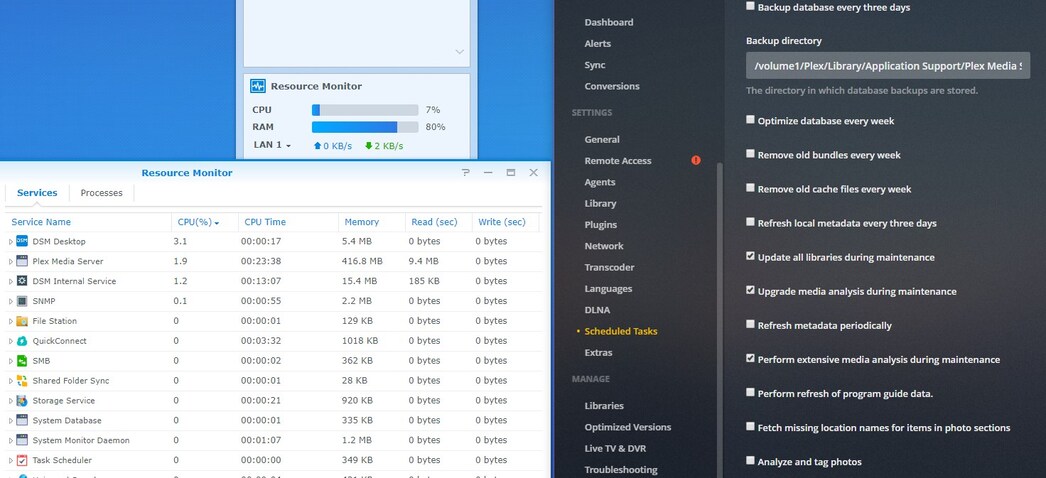
Task: Click the Plex Media Server service icon
Action: (22, 261)
